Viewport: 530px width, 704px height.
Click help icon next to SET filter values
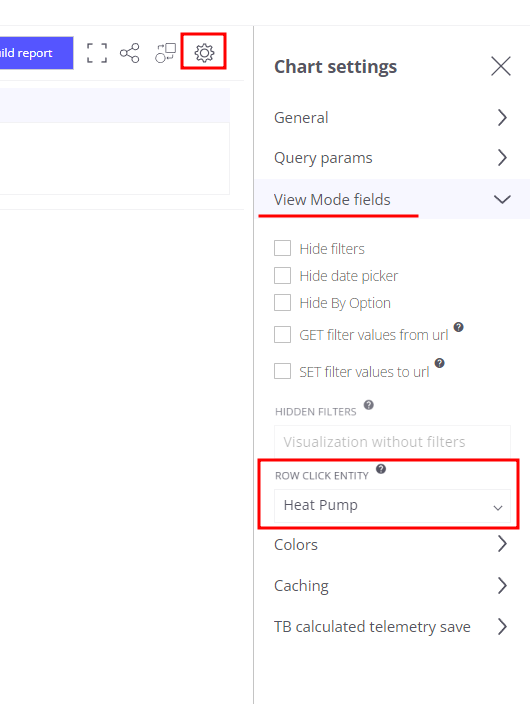coord(439,363)
